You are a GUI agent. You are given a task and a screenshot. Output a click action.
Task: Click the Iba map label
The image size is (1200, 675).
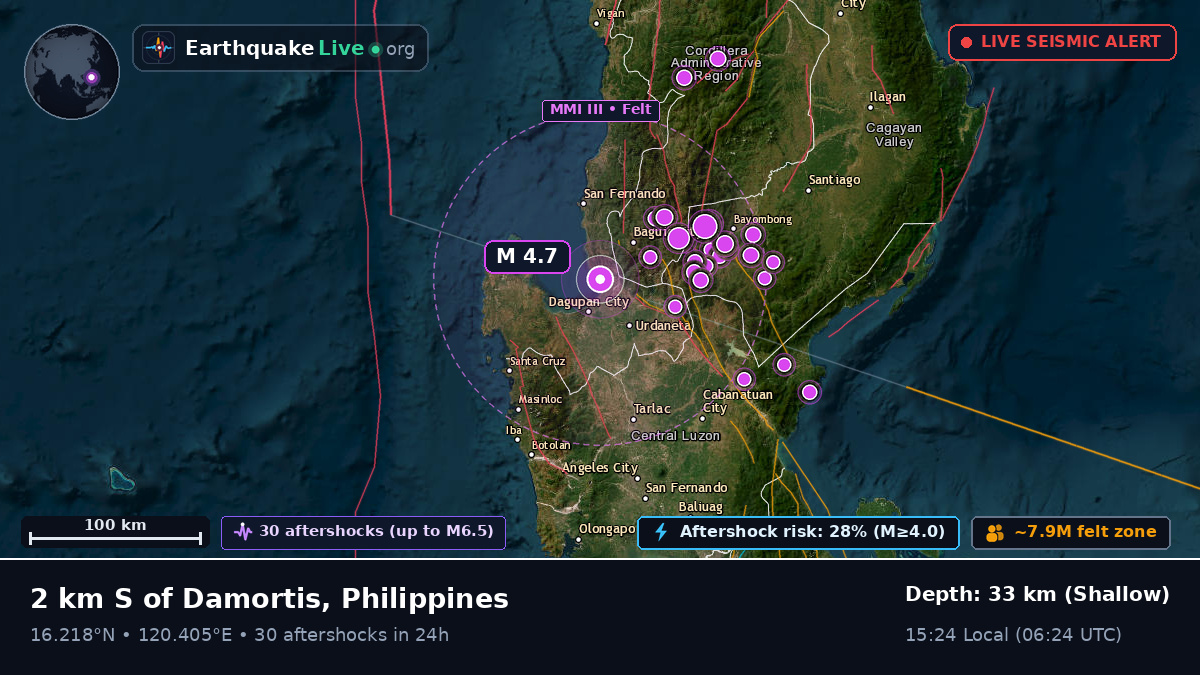[x=514, y=430]
